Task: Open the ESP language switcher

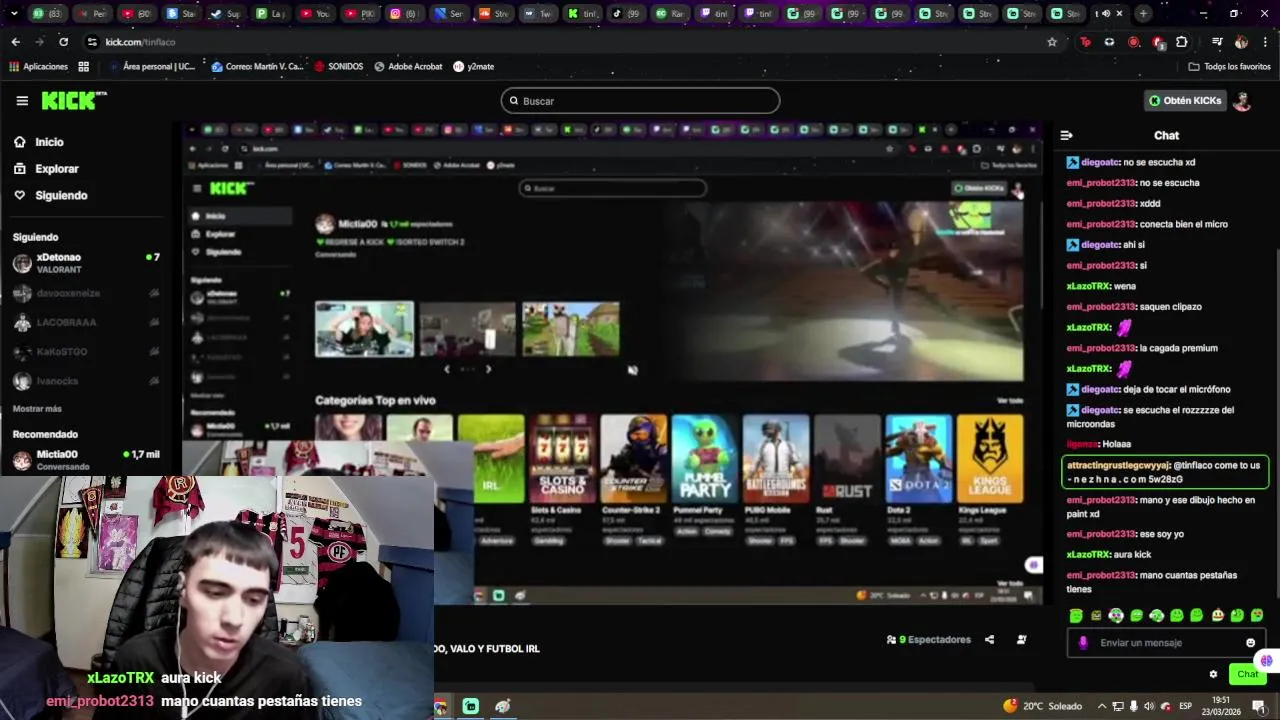Action: point(1188,706)
